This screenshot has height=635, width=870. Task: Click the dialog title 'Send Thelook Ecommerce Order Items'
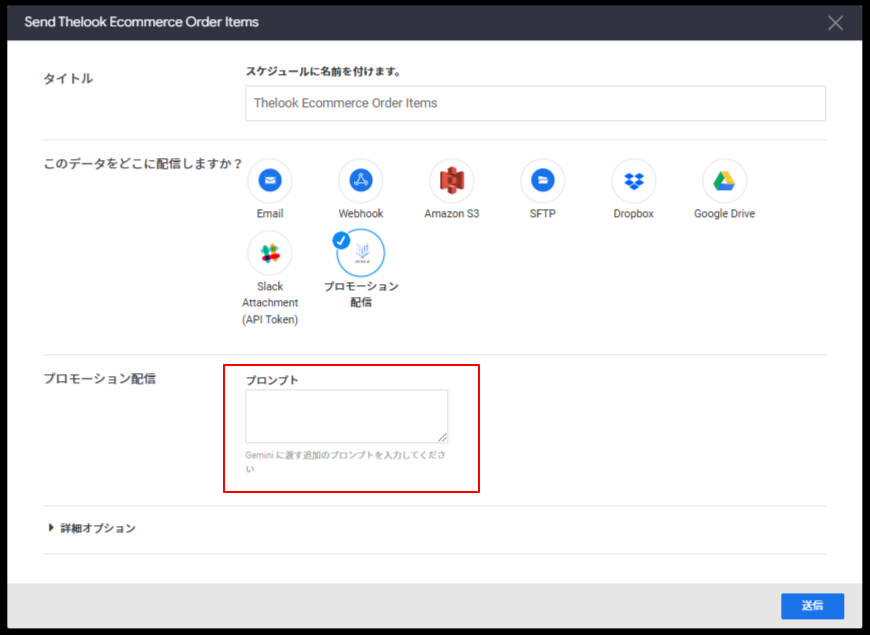click(x=141, y=22)
